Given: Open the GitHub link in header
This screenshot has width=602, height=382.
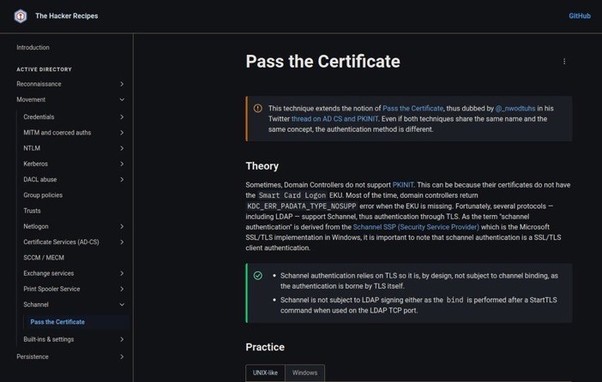Looking at the screenshot, I should point(579,16).
